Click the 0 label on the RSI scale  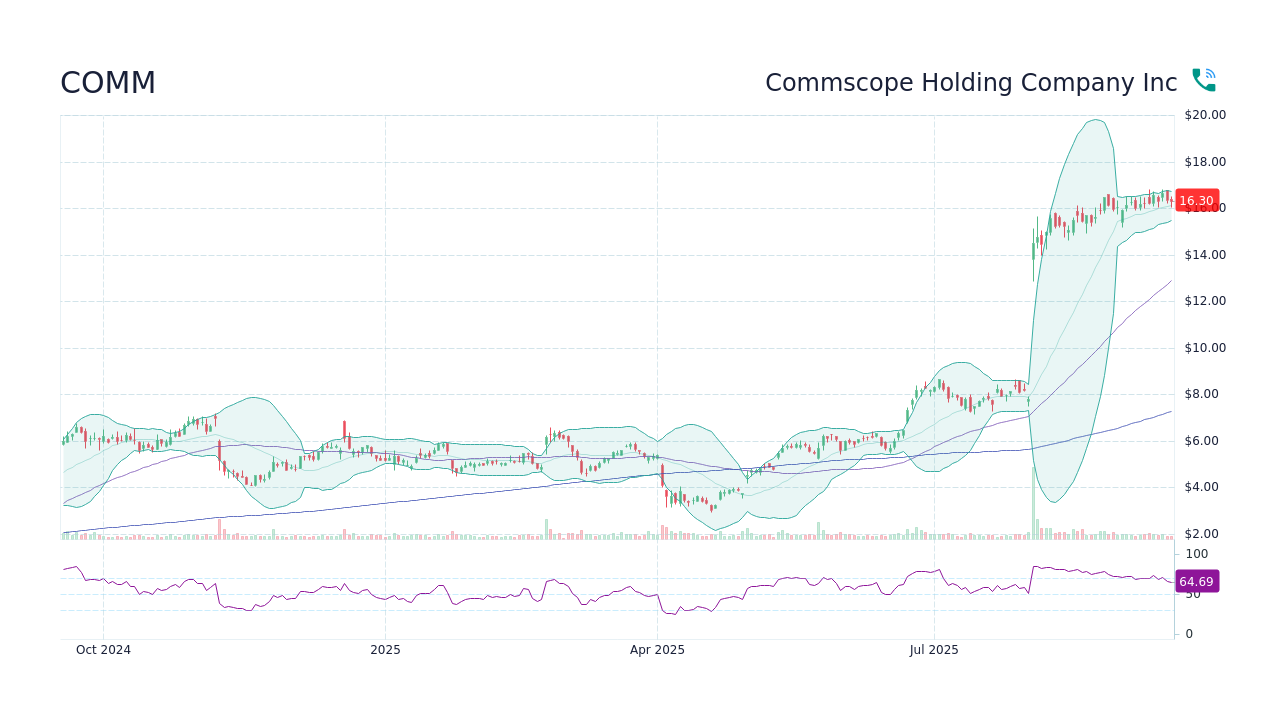coord(1188,633)
